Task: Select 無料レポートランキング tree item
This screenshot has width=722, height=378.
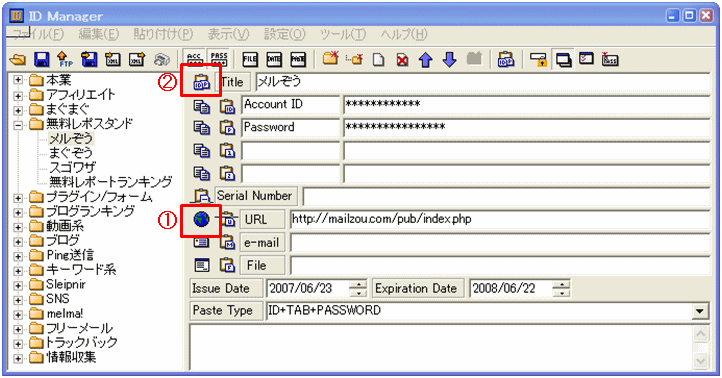Action: (x=111, y=182)
